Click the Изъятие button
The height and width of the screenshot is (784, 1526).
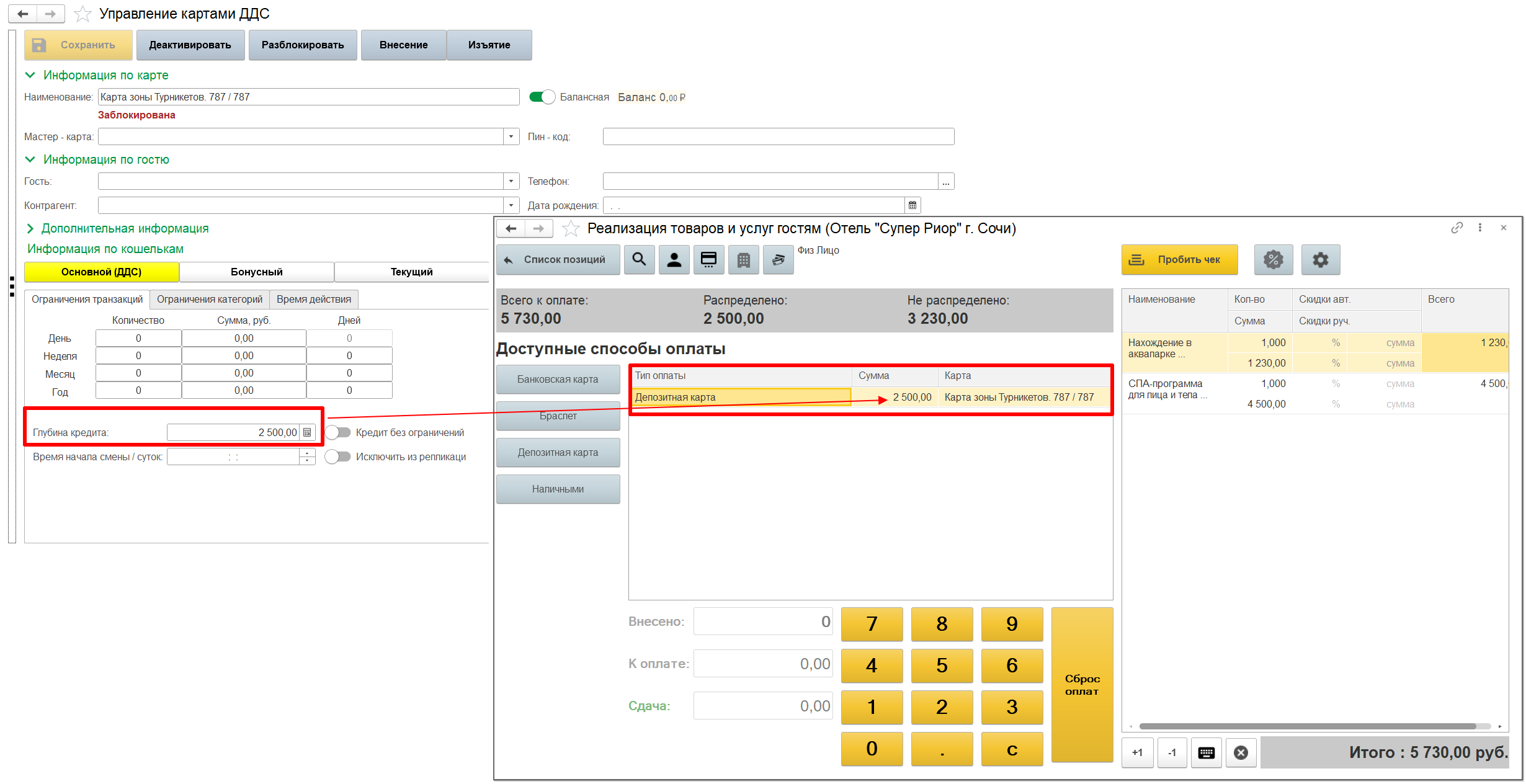[489, 45]
